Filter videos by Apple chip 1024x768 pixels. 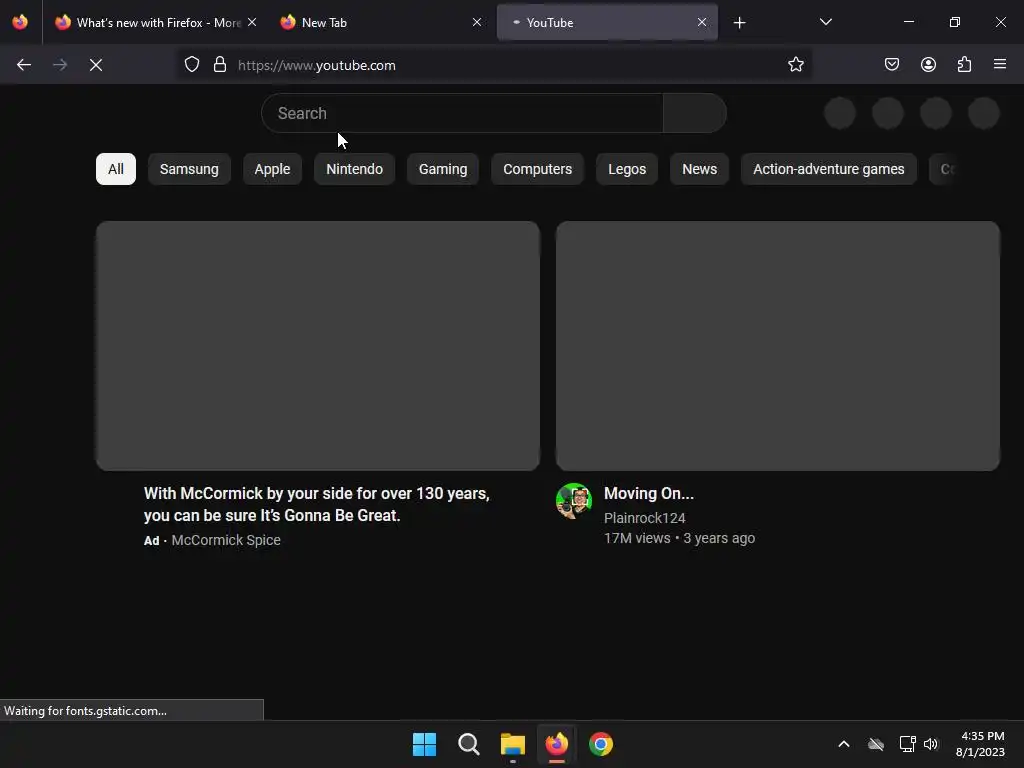coord(272,169)
